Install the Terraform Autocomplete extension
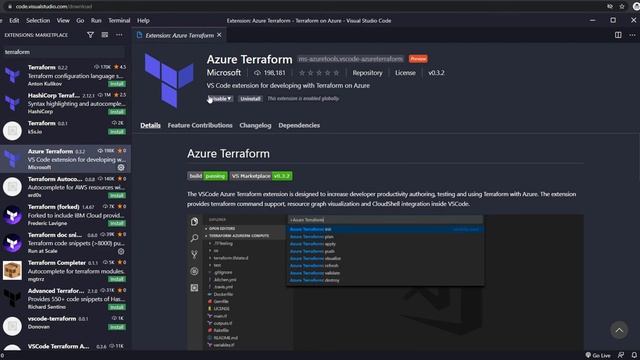 117,196
